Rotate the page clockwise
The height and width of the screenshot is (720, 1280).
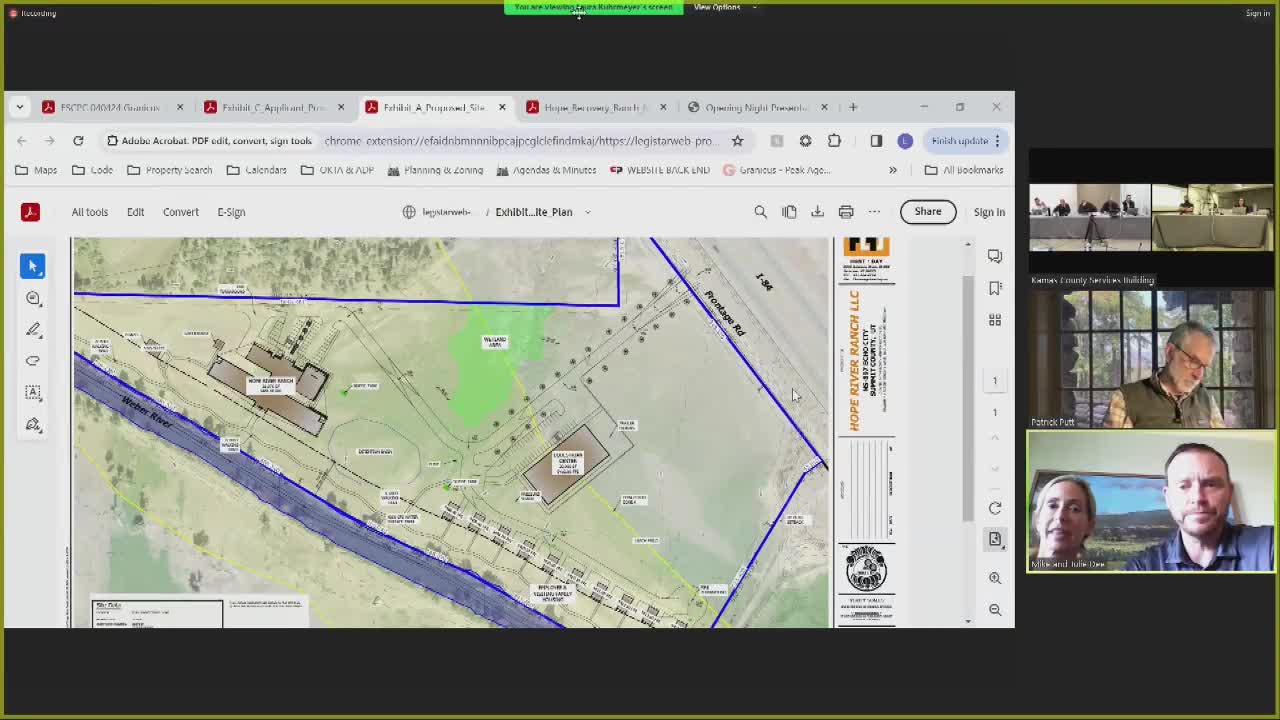tap(995, 508)
